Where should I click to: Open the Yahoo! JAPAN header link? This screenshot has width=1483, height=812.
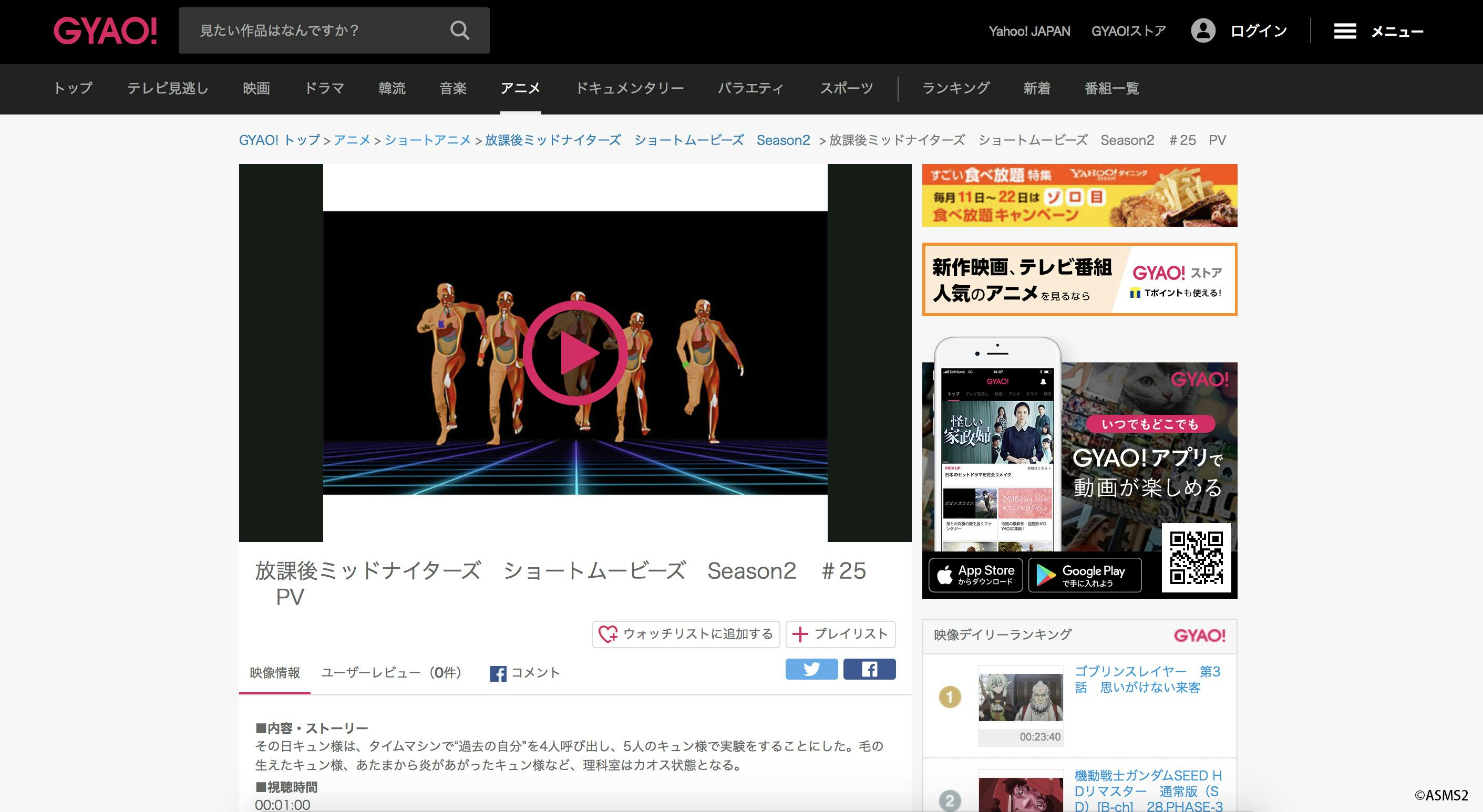pos(1029,31)
